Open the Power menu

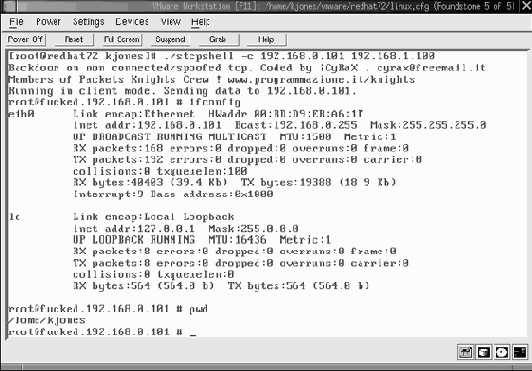[x=49, y=22]
